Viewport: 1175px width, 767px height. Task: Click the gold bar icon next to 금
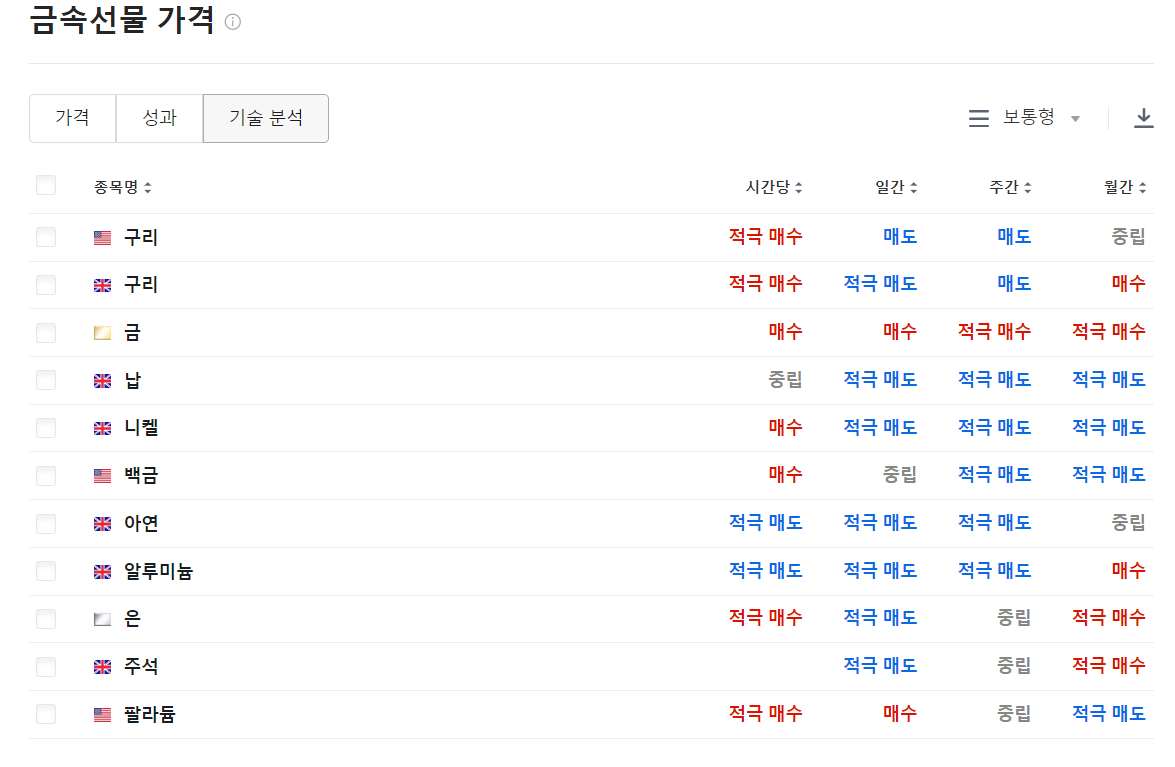(103, 333)
